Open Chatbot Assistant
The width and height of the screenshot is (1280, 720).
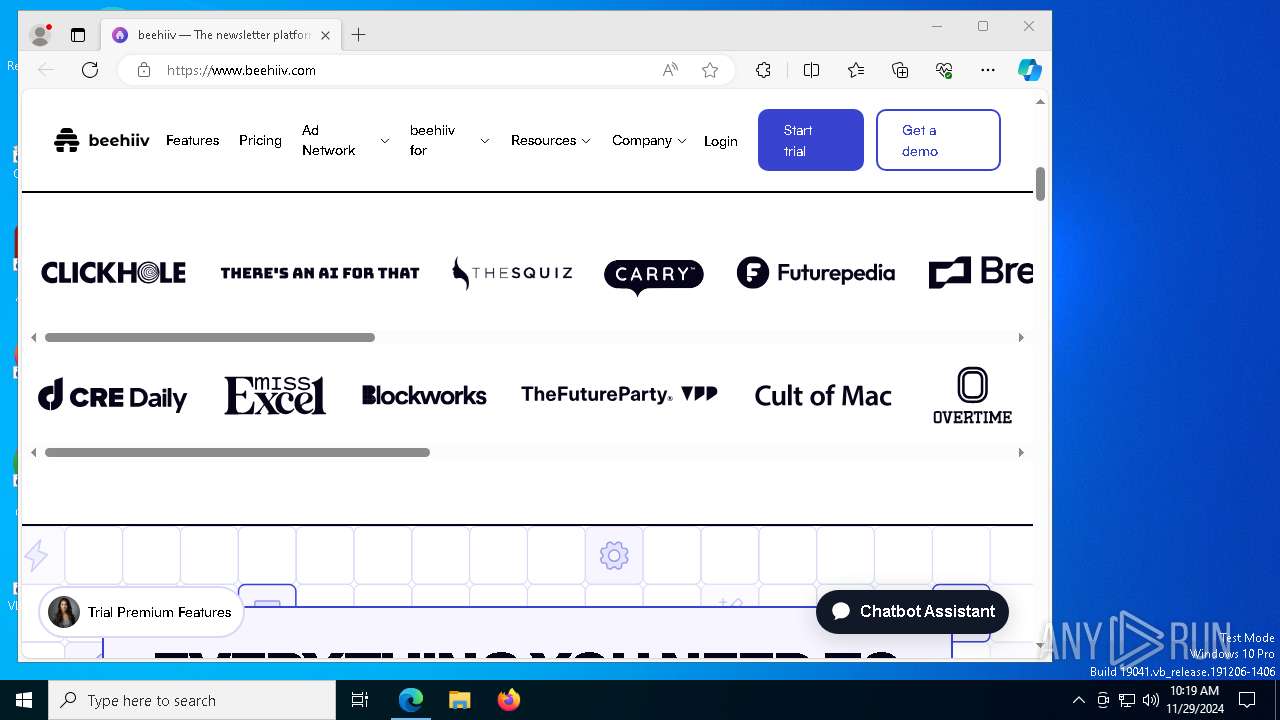pos(912,611)
